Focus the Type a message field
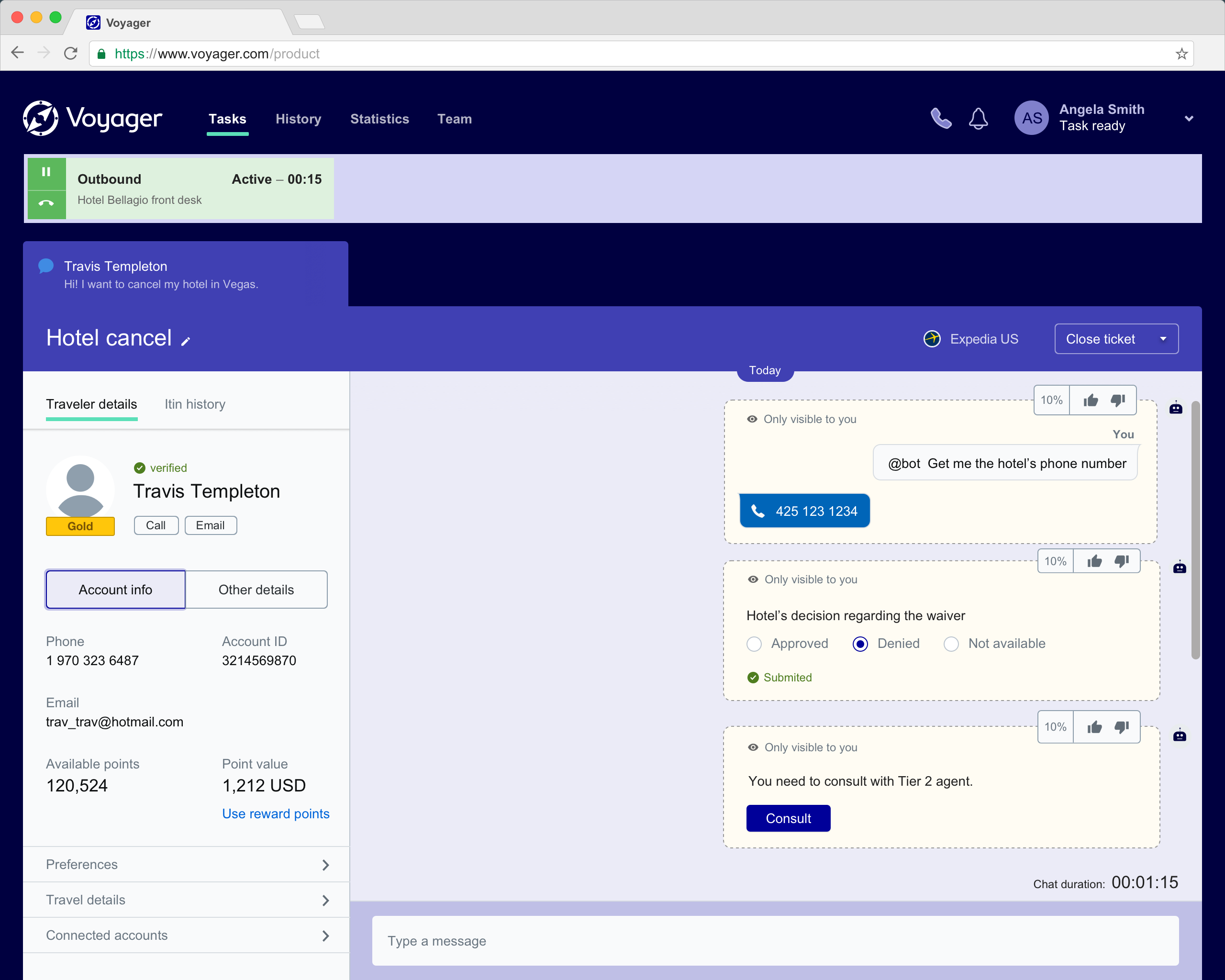 point(775,941)
